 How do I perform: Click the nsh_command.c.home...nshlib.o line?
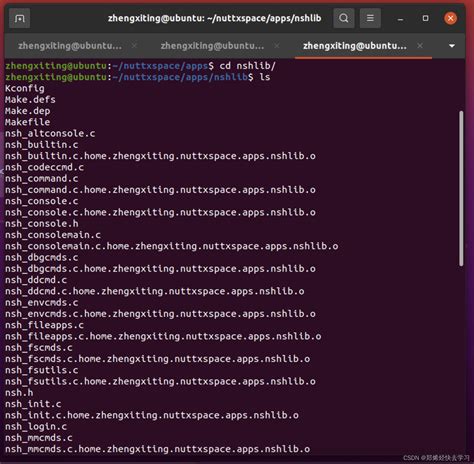(x=160, y=190)
